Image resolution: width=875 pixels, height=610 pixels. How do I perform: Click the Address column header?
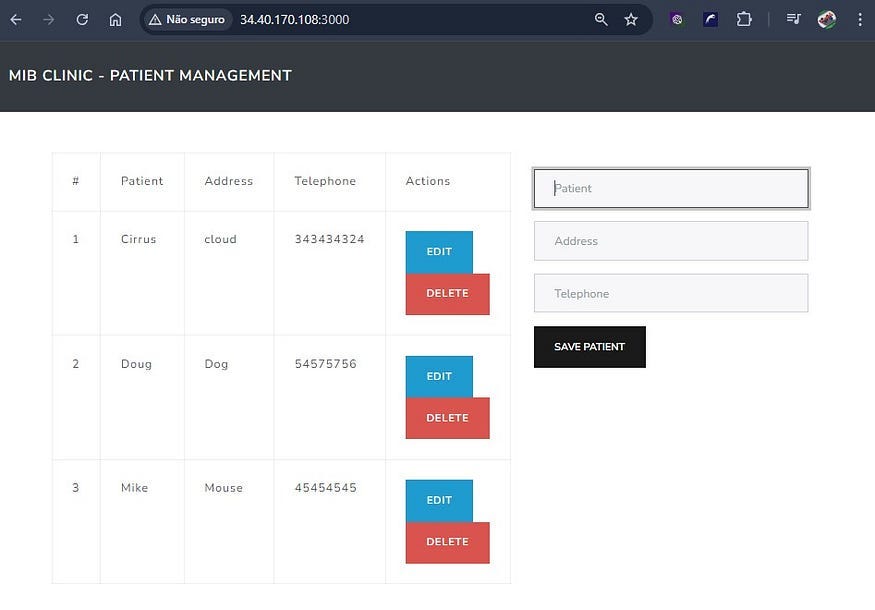coord(228,181)
